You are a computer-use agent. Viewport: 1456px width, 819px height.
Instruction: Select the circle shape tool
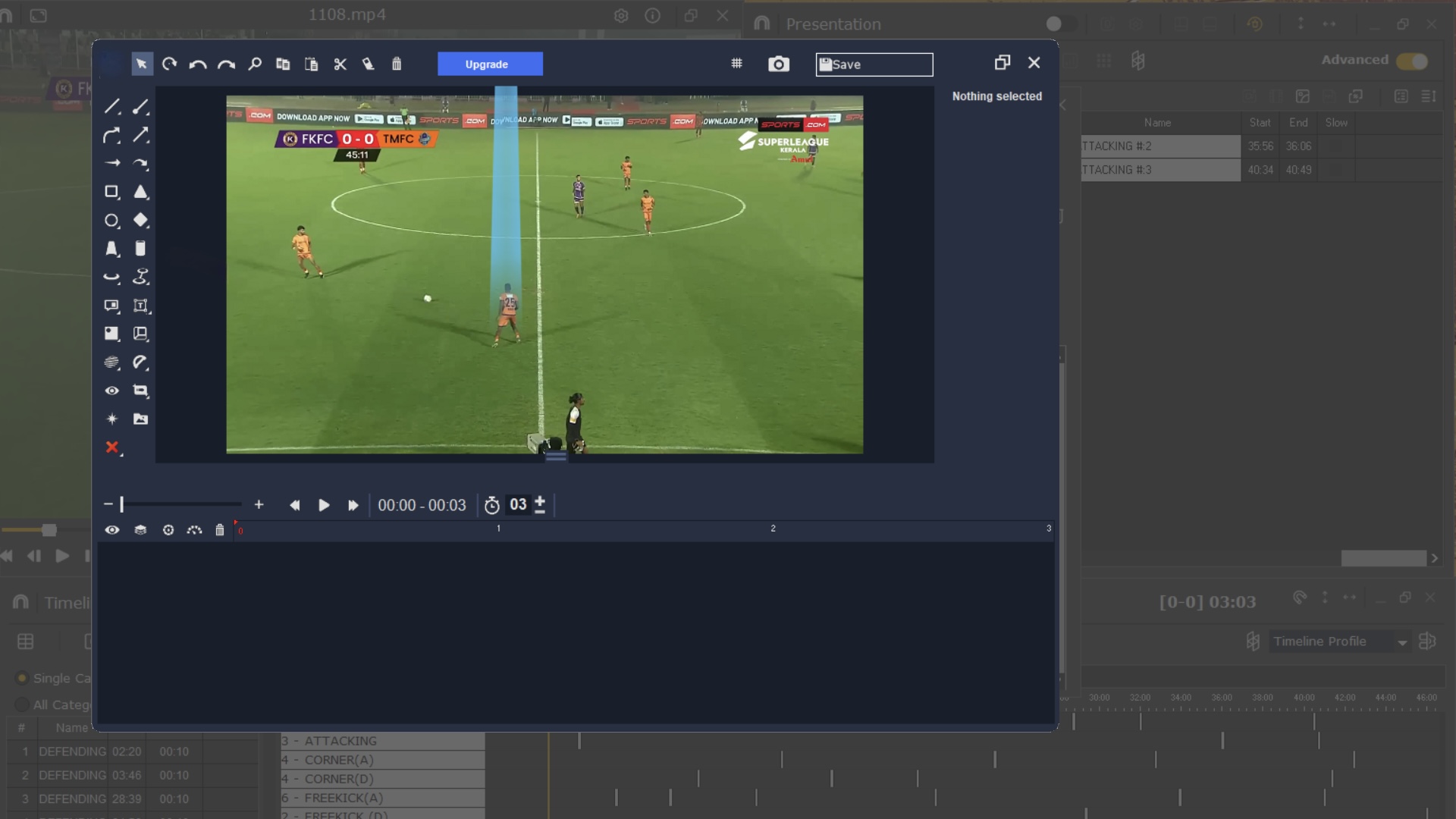[111, 221]
